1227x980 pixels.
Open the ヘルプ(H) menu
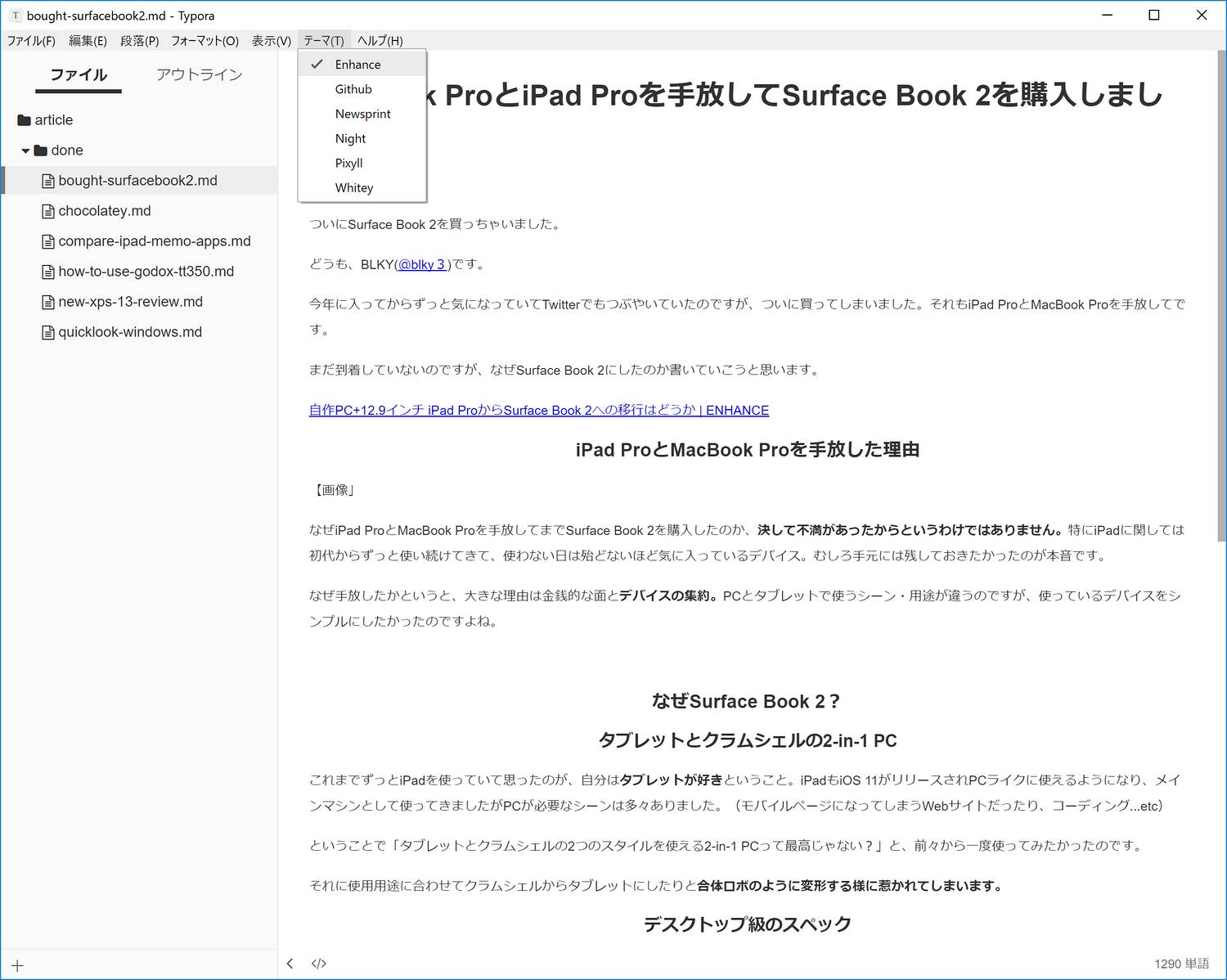[x=380, y=40]
